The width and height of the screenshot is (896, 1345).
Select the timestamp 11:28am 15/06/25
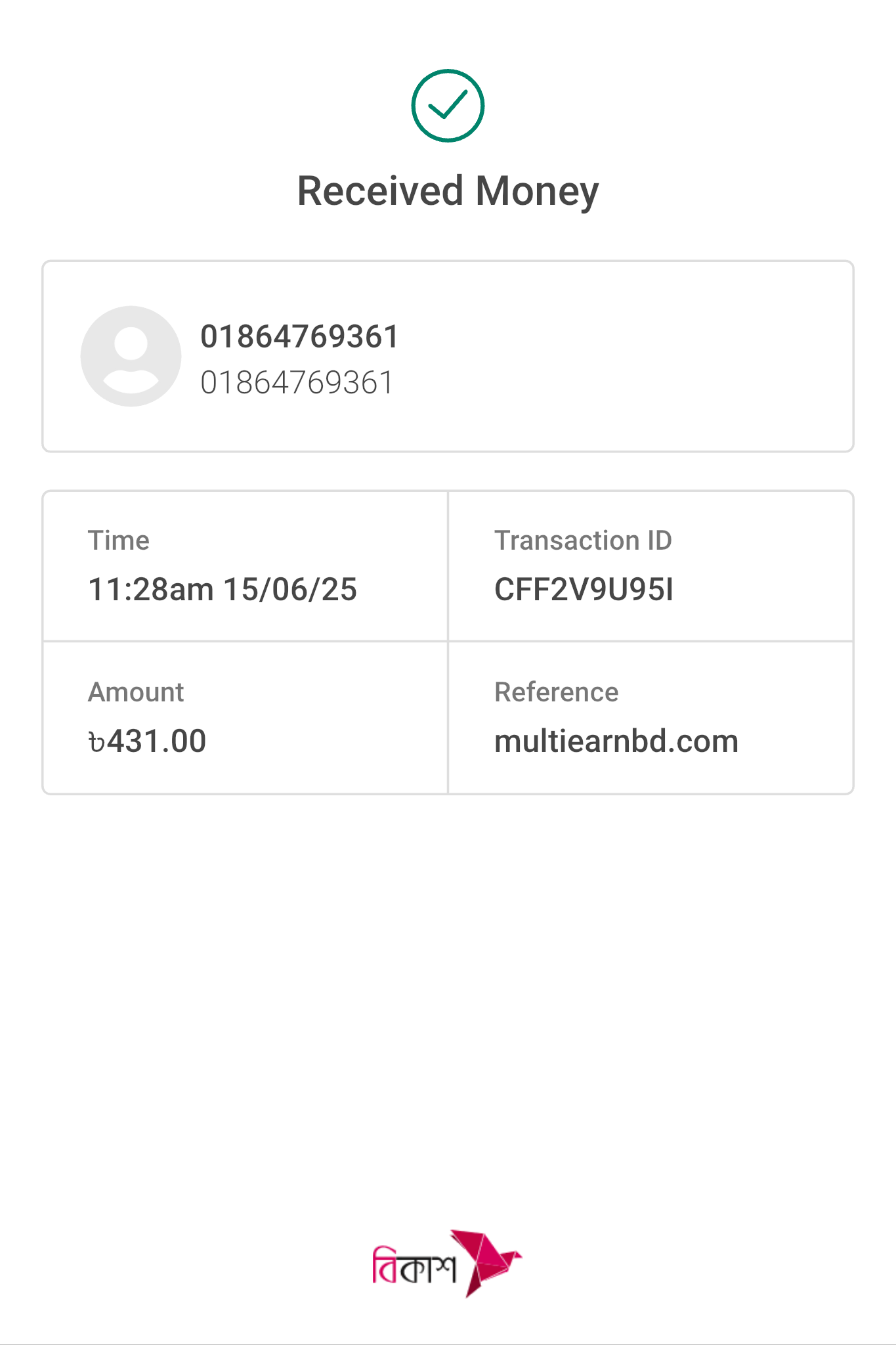pyautogui.click(x=223, y=589)
